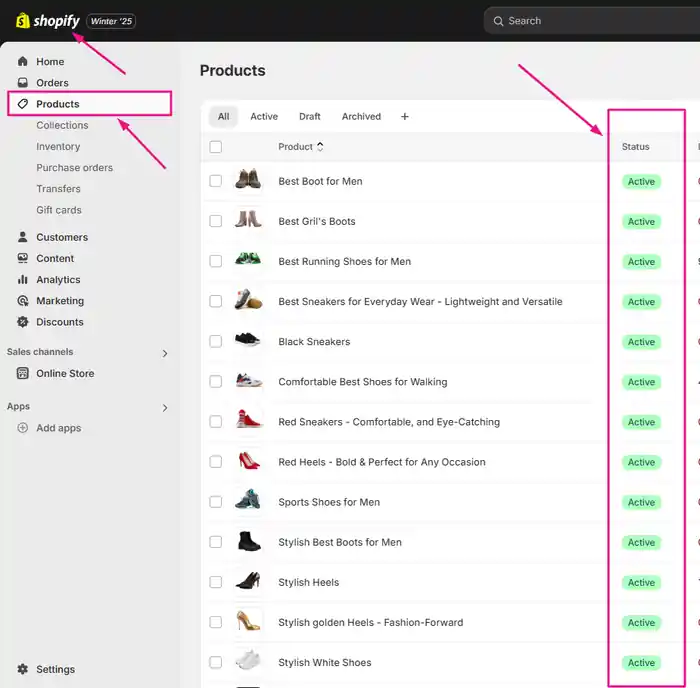Click the Red Sneakers product thumbnail

pyautogui.click(x=248, y=420)
